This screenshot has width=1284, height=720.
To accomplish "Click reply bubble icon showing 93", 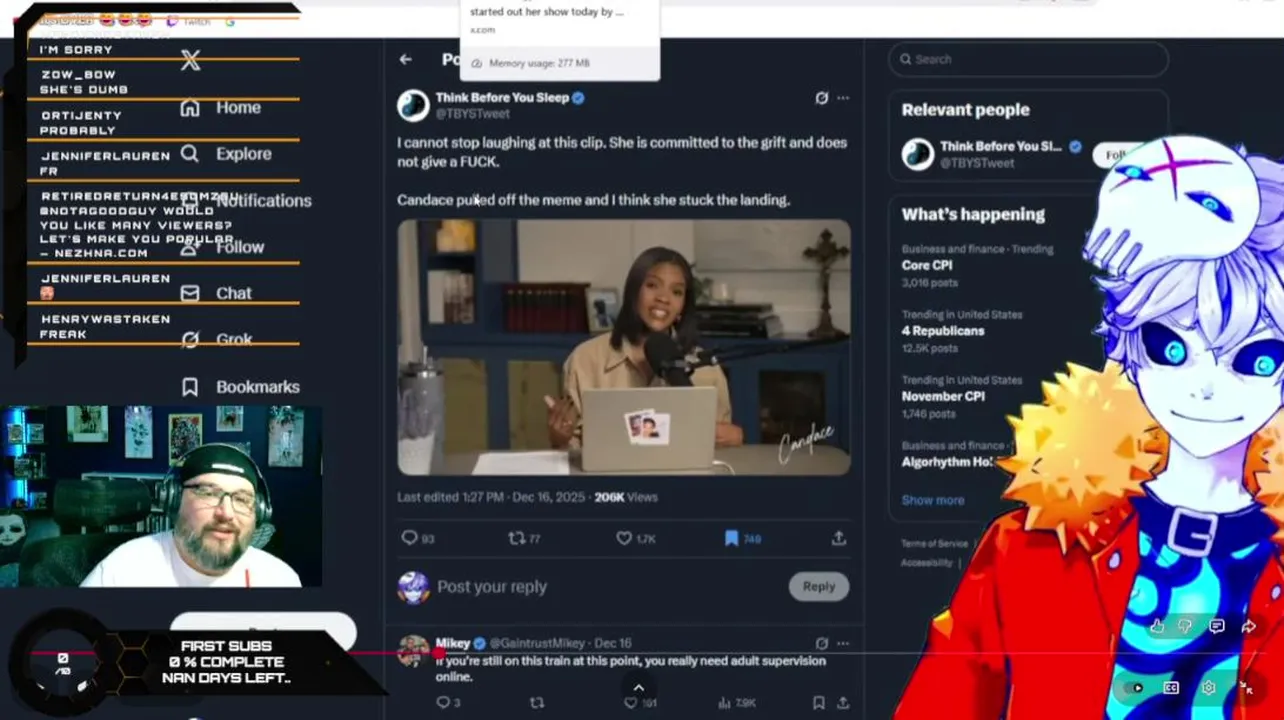I will pyautogui.click(x=409, y=538).
